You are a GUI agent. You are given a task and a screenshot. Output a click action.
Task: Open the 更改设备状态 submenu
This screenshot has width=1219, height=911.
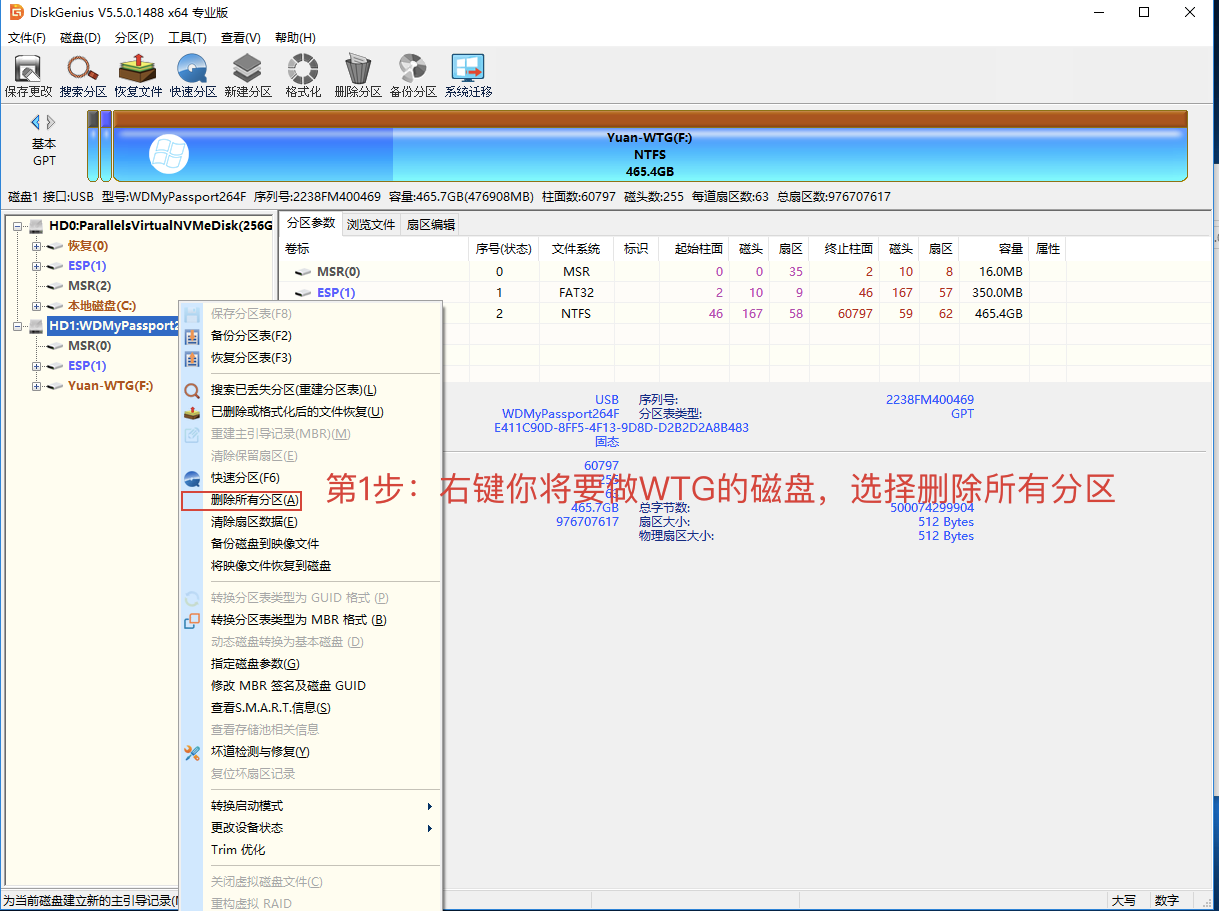(x=310, y=828)
